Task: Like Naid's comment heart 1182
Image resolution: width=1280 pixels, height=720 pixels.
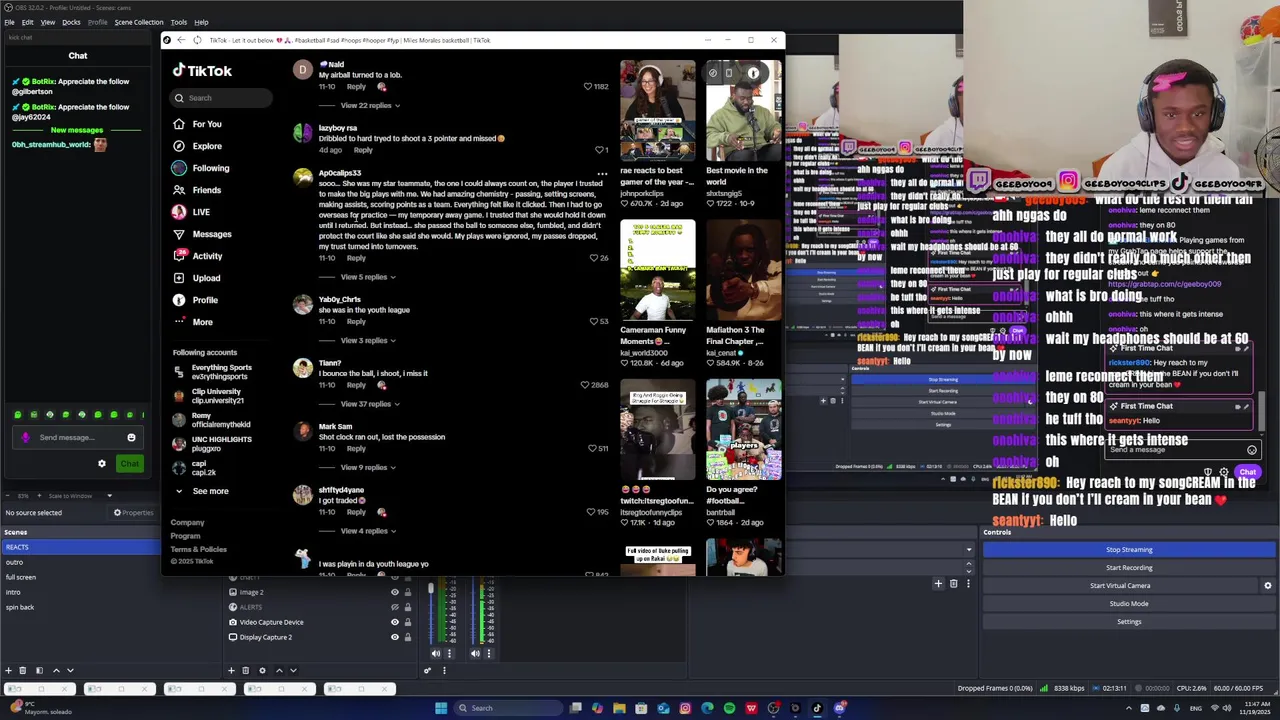Action: pyautogui.click(x=588, y=87)
